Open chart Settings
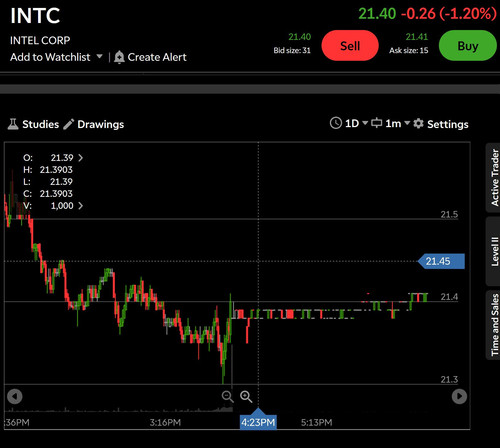Viewport: 500px width, 448px height. 448,124
